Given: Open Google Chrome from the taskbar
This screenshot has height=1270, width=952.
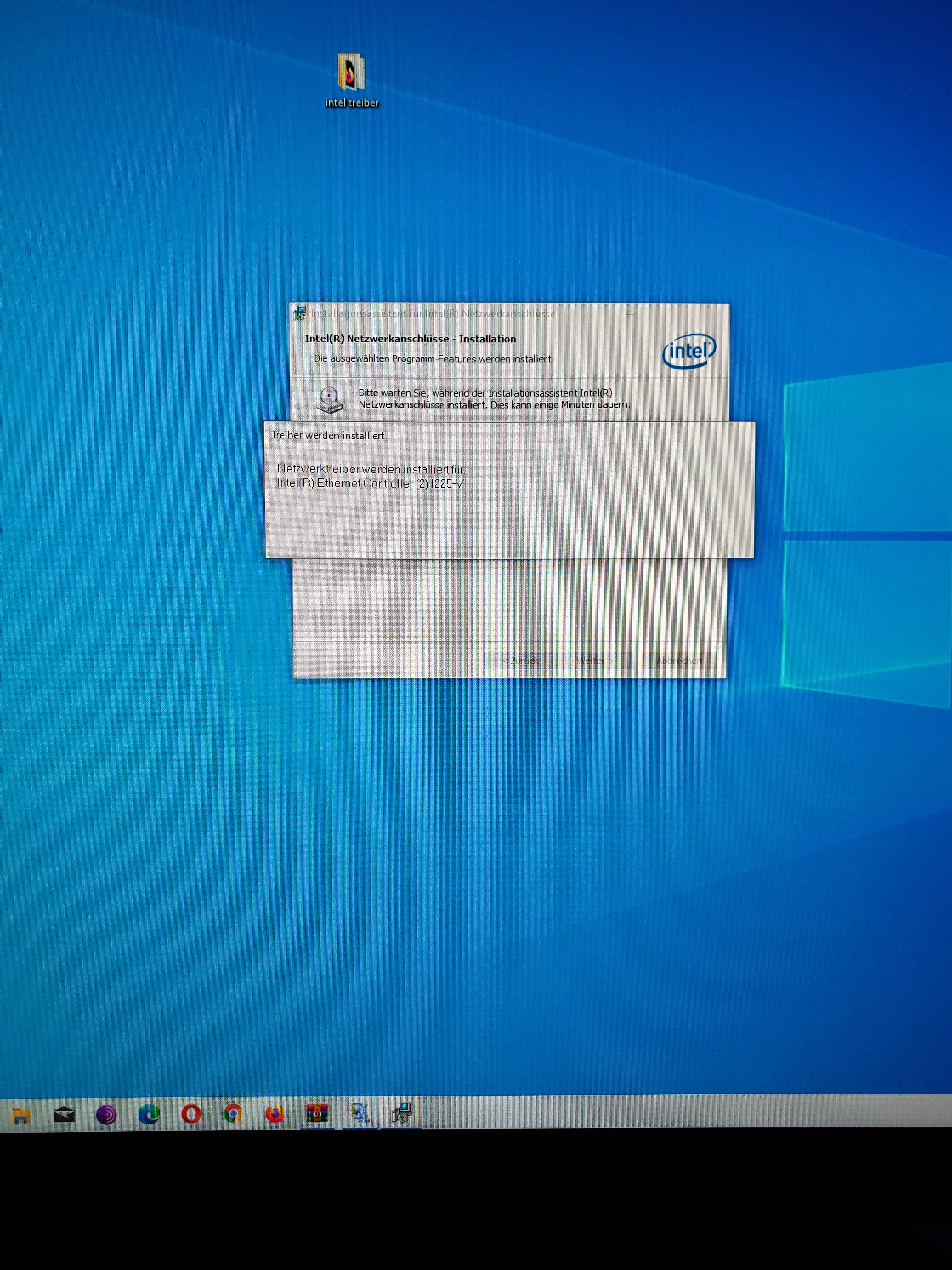Looking at the screenshot, I should point(233,1114).
